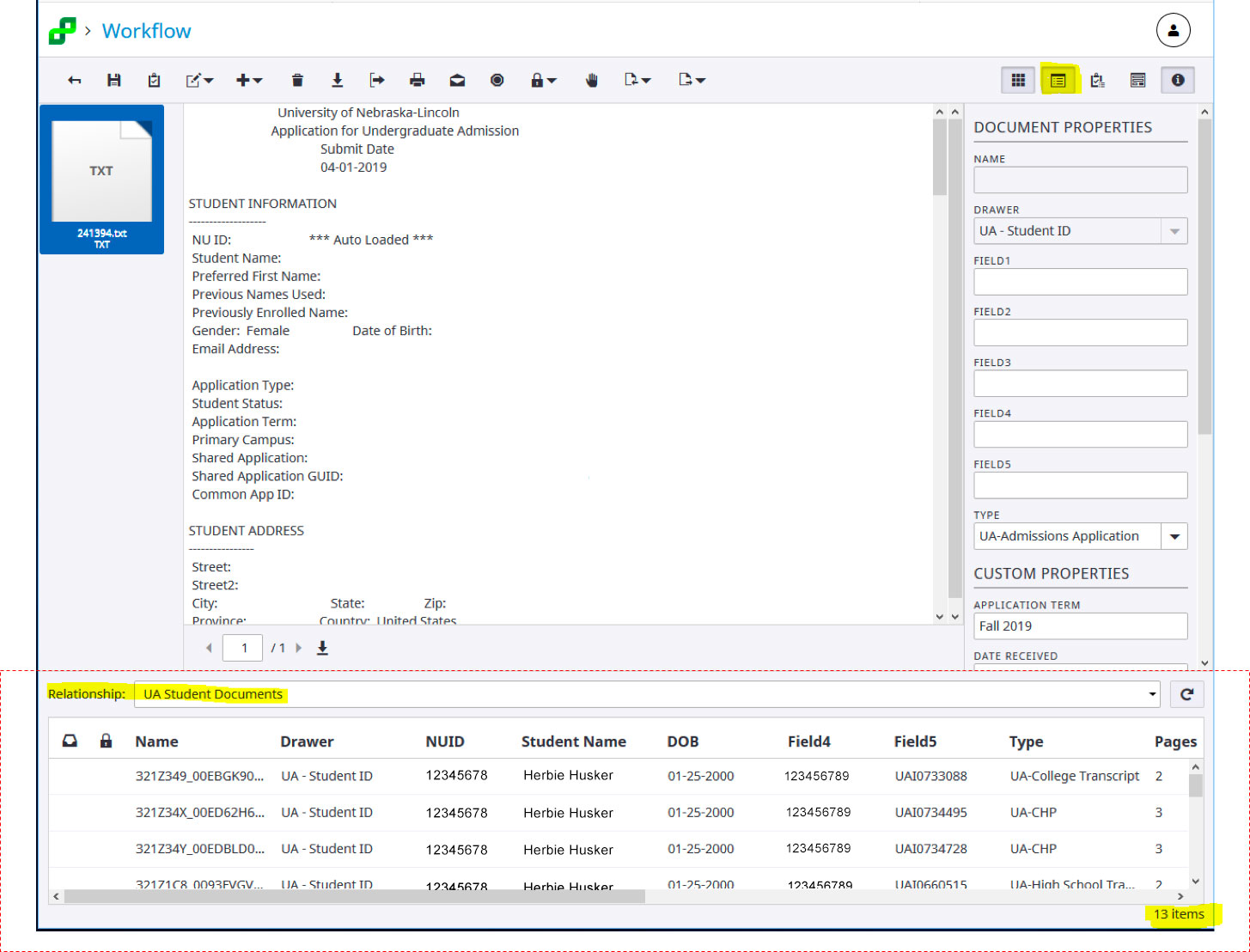1250x952 pixels.
Task: Open the Drawer dropdown UA - Student ID
Action: pos(1080,230)
